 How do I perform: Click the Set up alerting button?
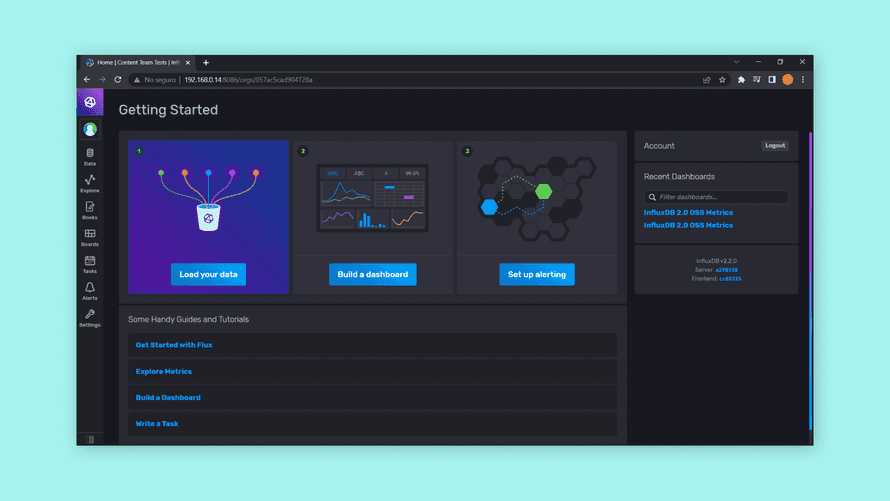pyautogui.click(x=536, y=274)
